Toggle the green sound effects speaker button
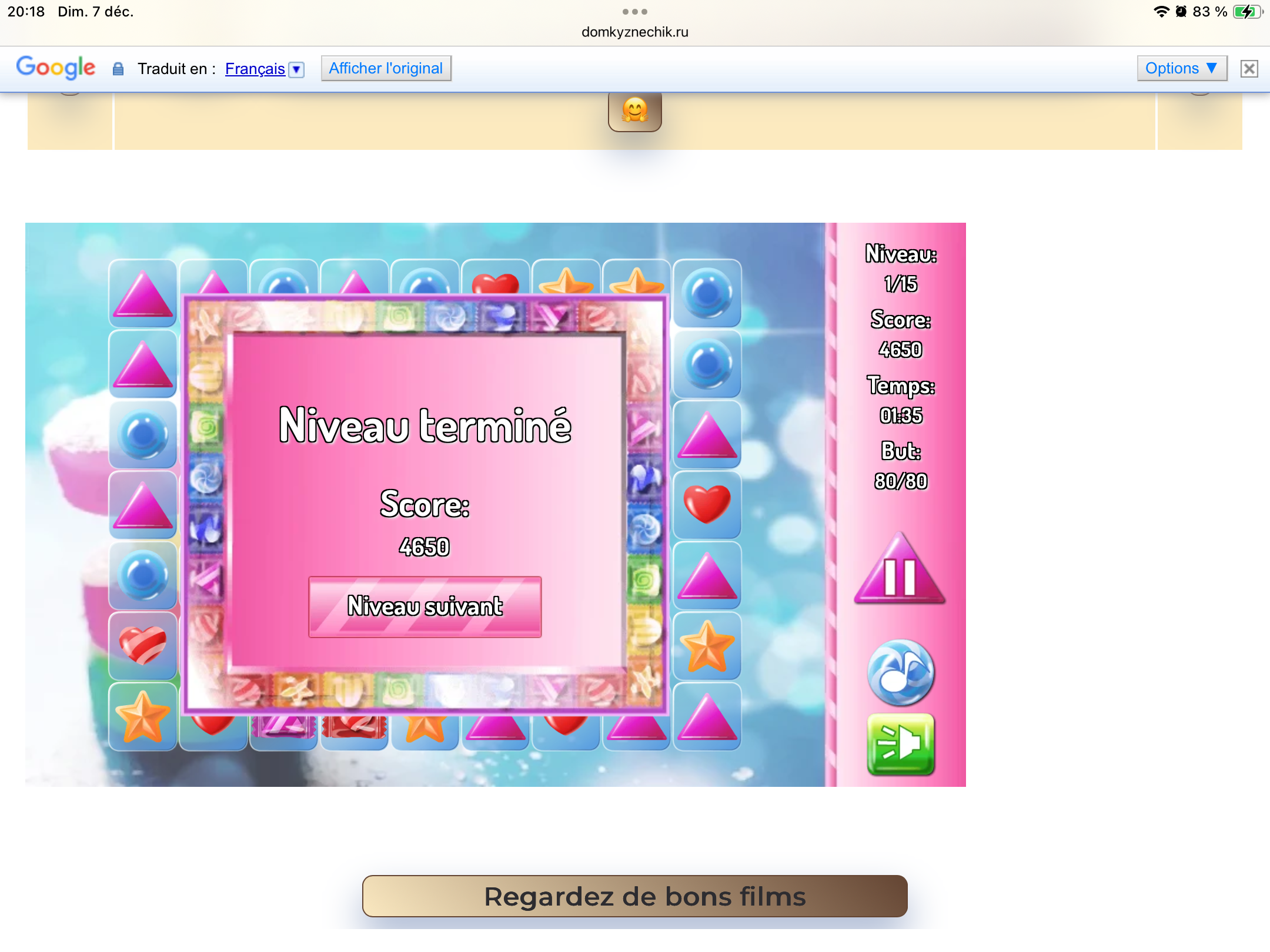Screen dimensions: 1270x952 click(x=901, y=744)
